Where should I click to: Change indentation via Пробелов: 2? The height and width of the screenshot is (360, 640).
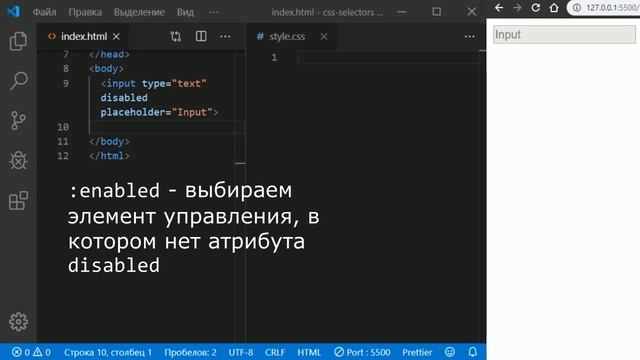(x=190, y=352)
